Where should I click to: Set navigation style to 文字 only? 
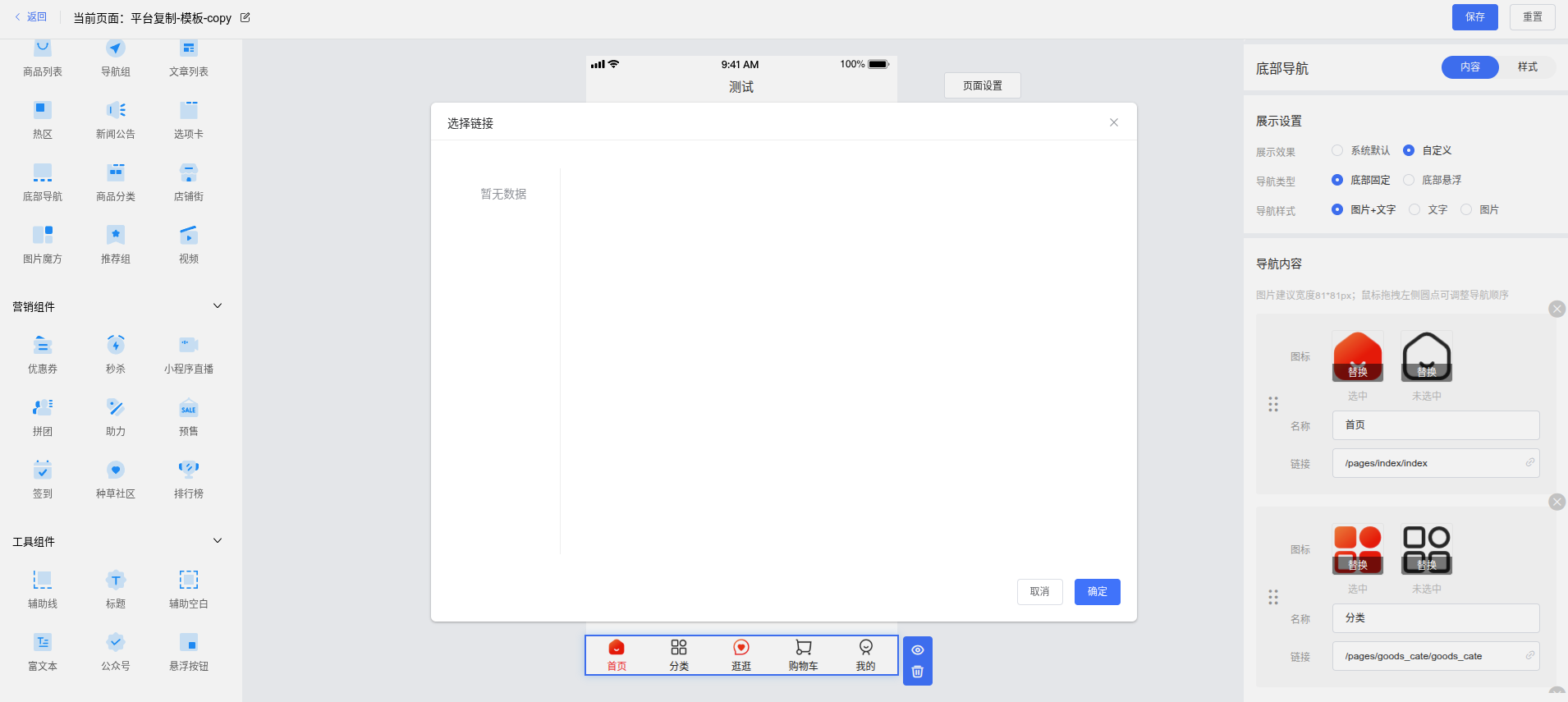click(x=1414, y=209)
